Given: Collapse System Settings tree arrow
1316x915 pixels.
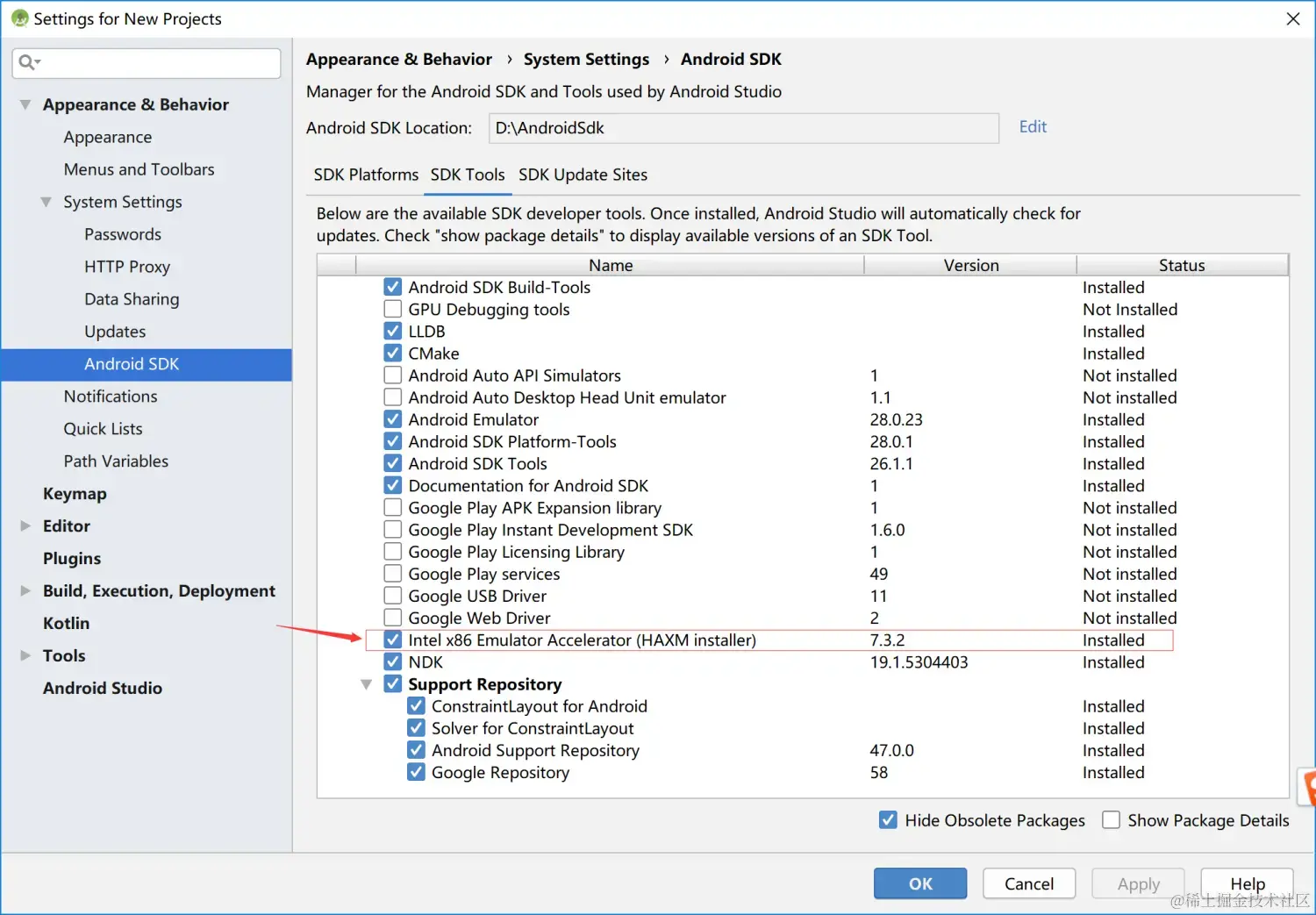Looking at the screenshot, I should click(x=46, y=202).
